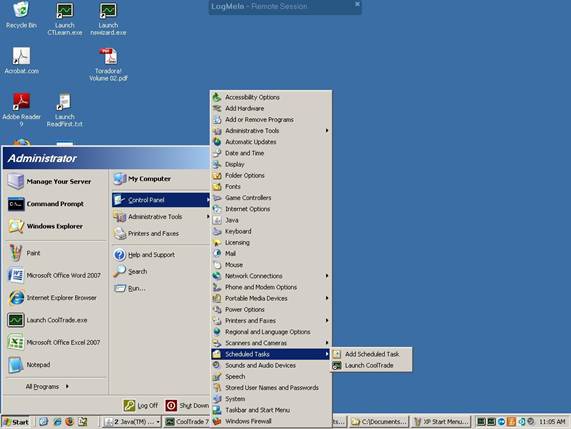Select Launch CoolTrade scheduled task

[371, 365]
